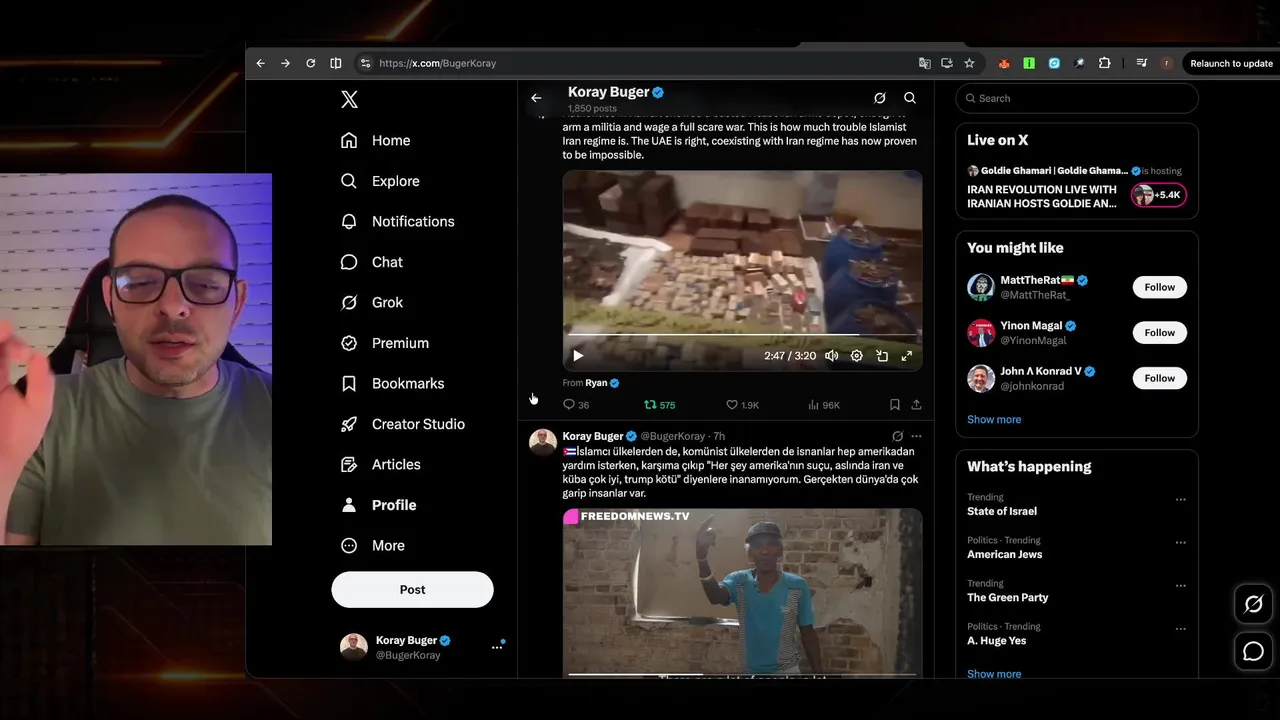Bookmark page with star icon
This screenshot has width=1280, height=720.
point(969,63)
